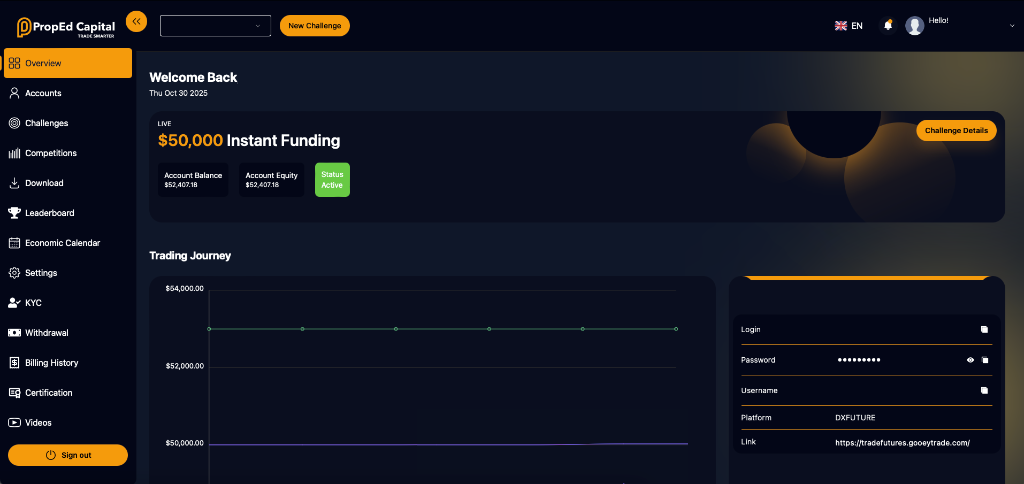Click the $54,000.00 axis label

pos(185,289)
